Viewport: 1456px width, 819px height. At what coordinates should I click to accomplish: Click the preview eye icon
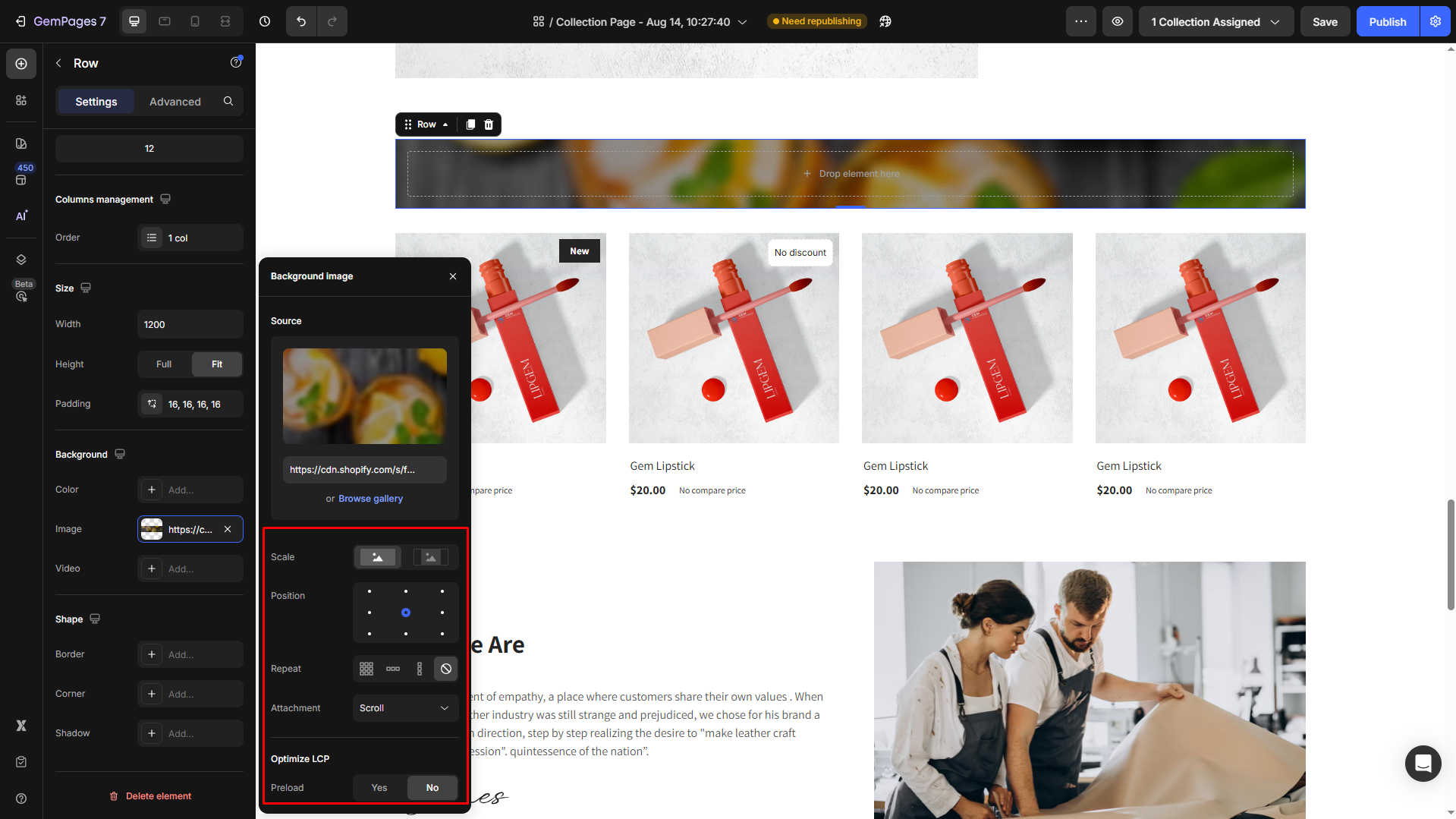[1118, 21]
